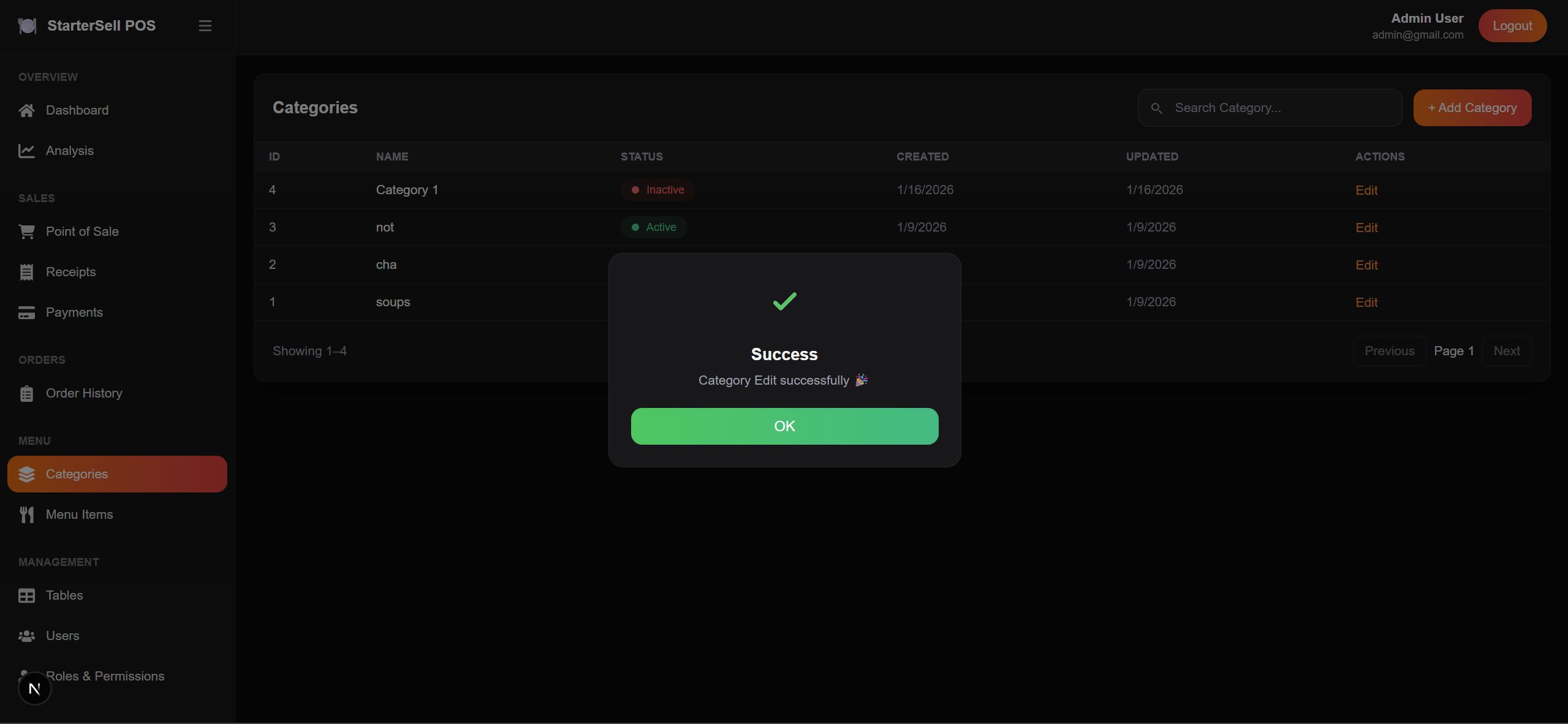Click the Order History clipboard icon
This screenshot has width=1568, height=724.
[26, 393]
